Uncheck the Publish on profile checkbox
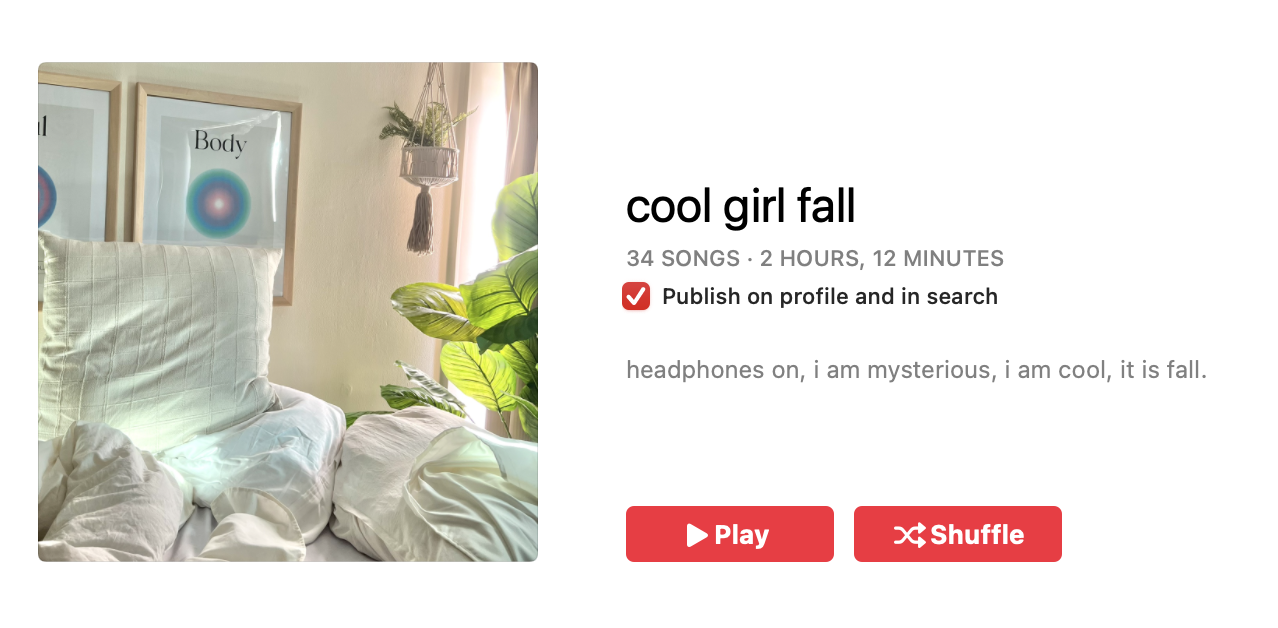This screenshot has width=1278, height=628. 636,296
